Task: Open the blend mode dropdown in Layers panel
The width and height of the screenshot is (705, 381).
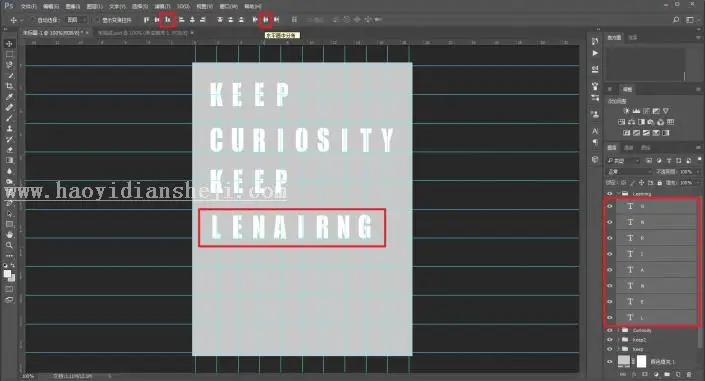Action: (x=629, y=172)
